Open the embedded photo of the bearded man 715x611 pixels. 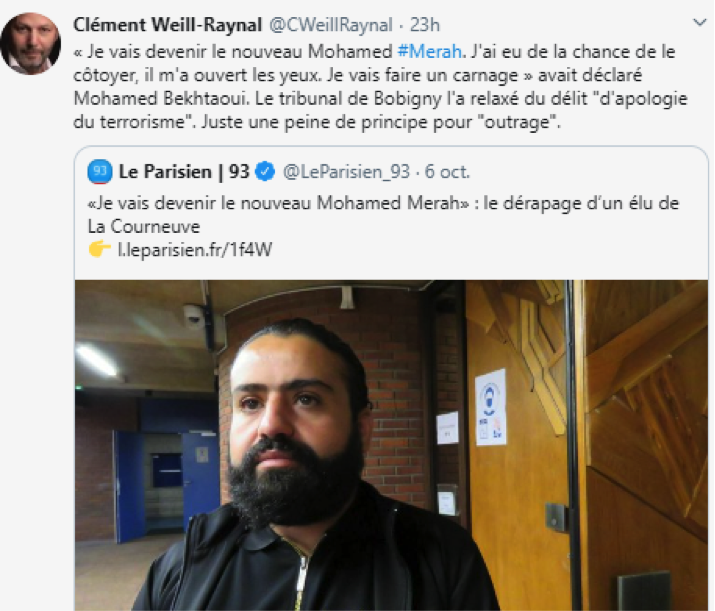(392, 445)
